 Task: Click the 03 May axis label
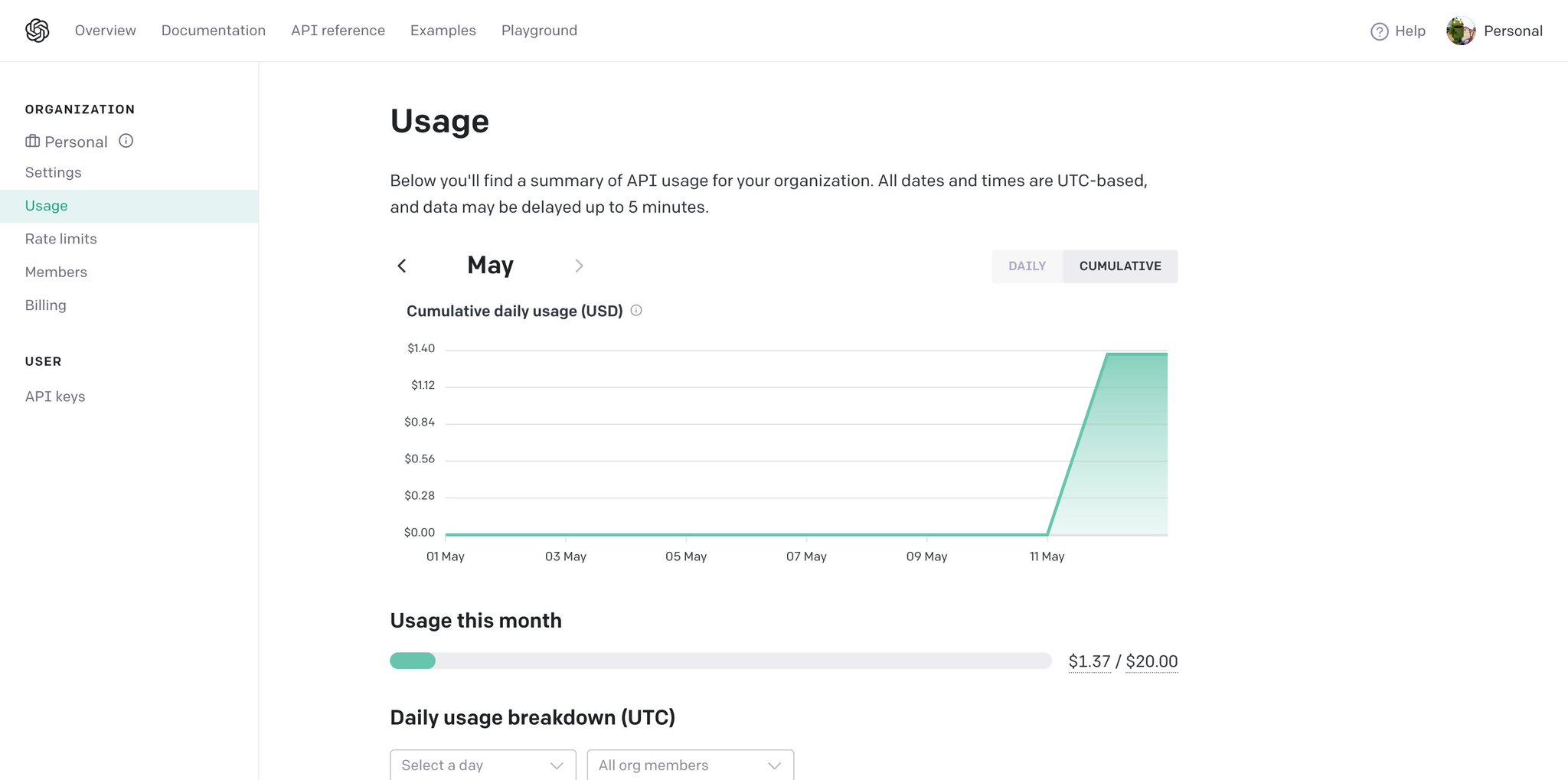coord(566,556)
